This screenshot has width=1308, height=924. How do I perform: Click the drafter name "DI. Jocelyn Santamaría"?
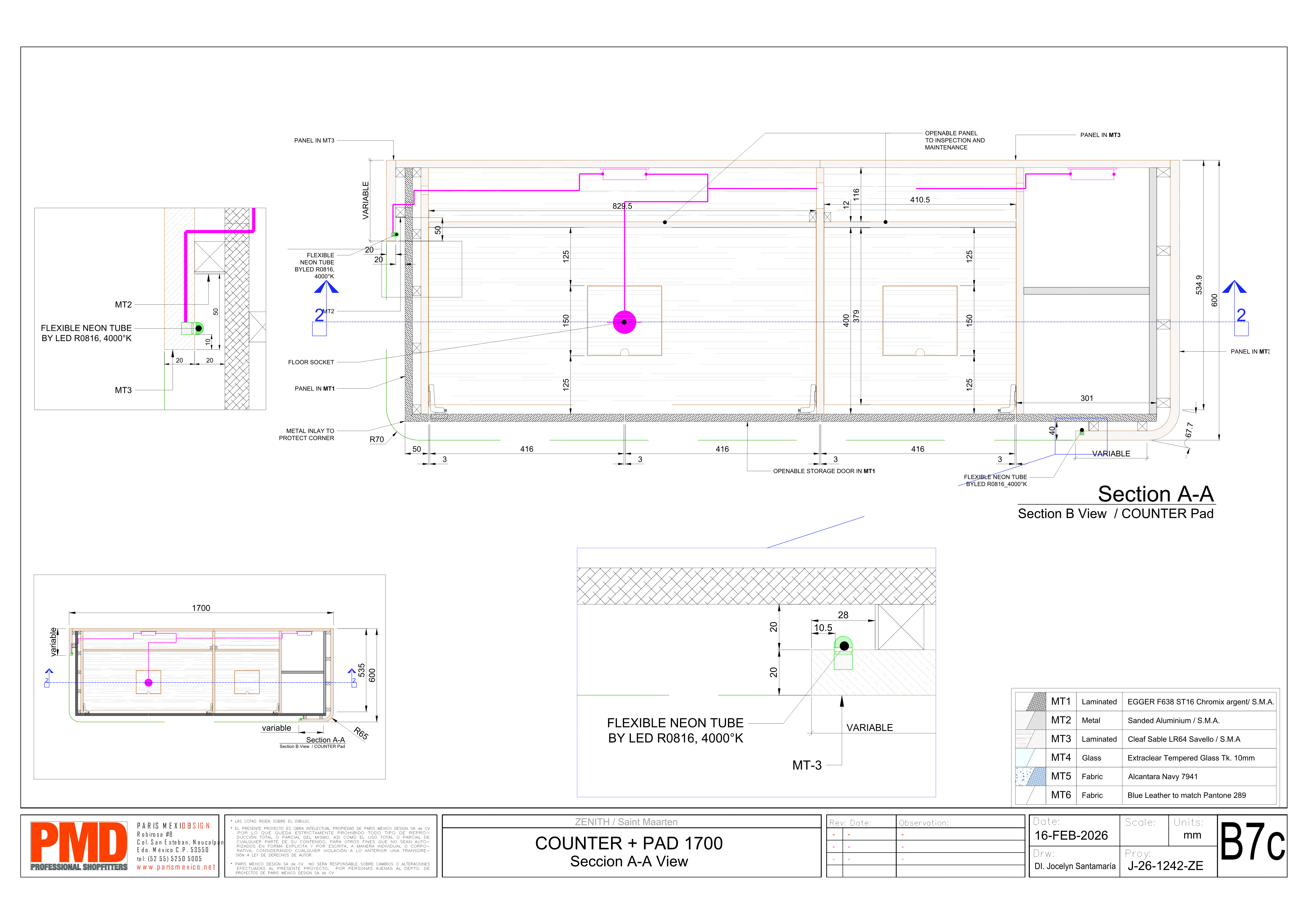pos(1075,866)
